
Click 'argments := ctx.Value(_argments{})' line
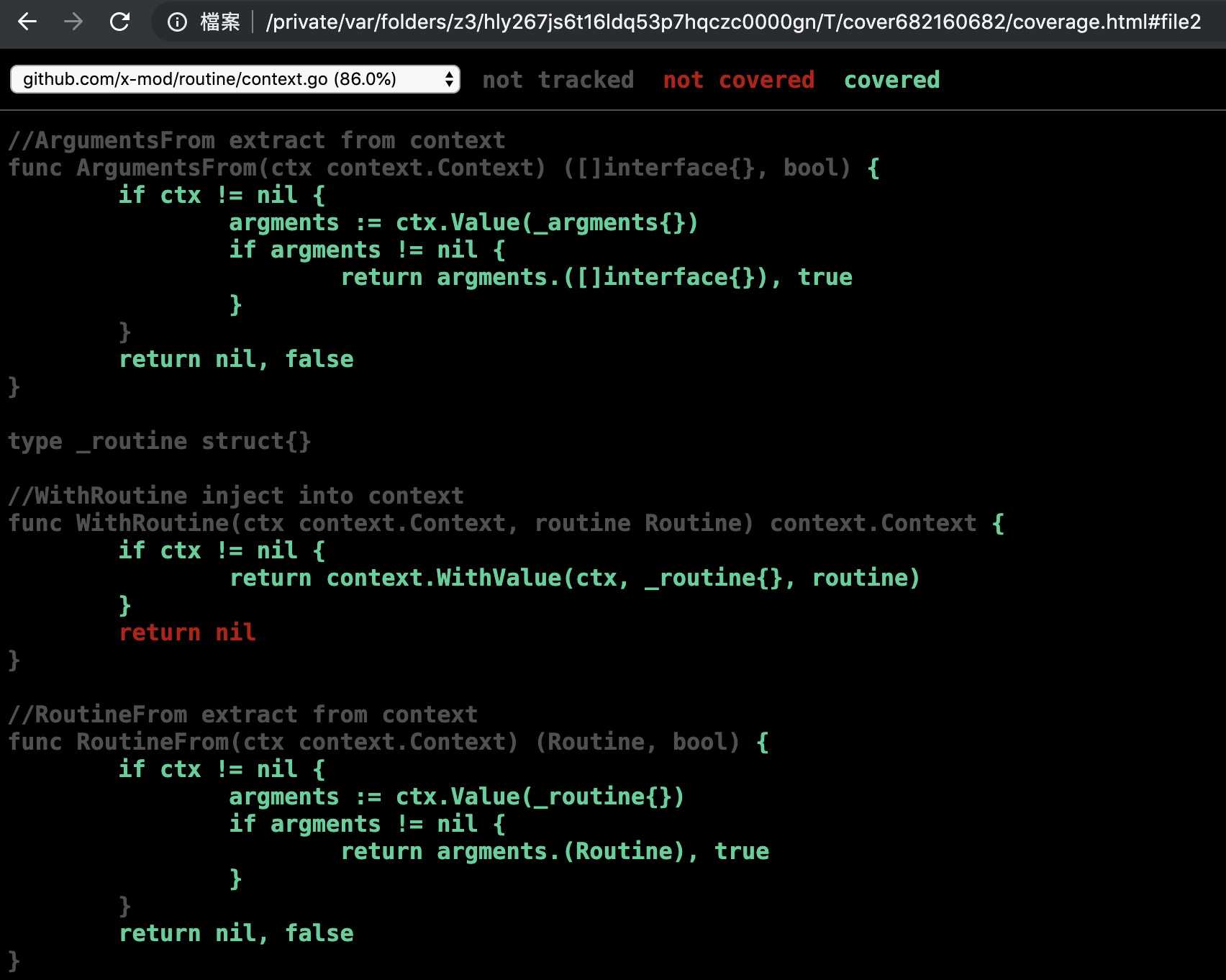click(463, 222)
